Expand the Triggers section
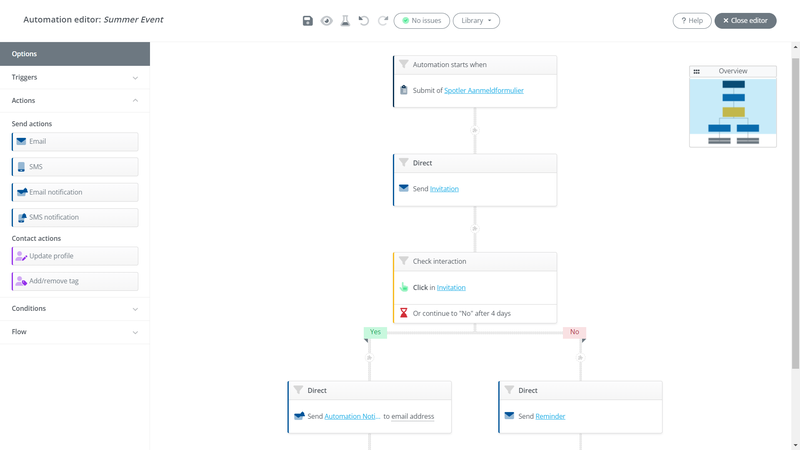Viewport: 800px width, 450px height. pos(75,78)
